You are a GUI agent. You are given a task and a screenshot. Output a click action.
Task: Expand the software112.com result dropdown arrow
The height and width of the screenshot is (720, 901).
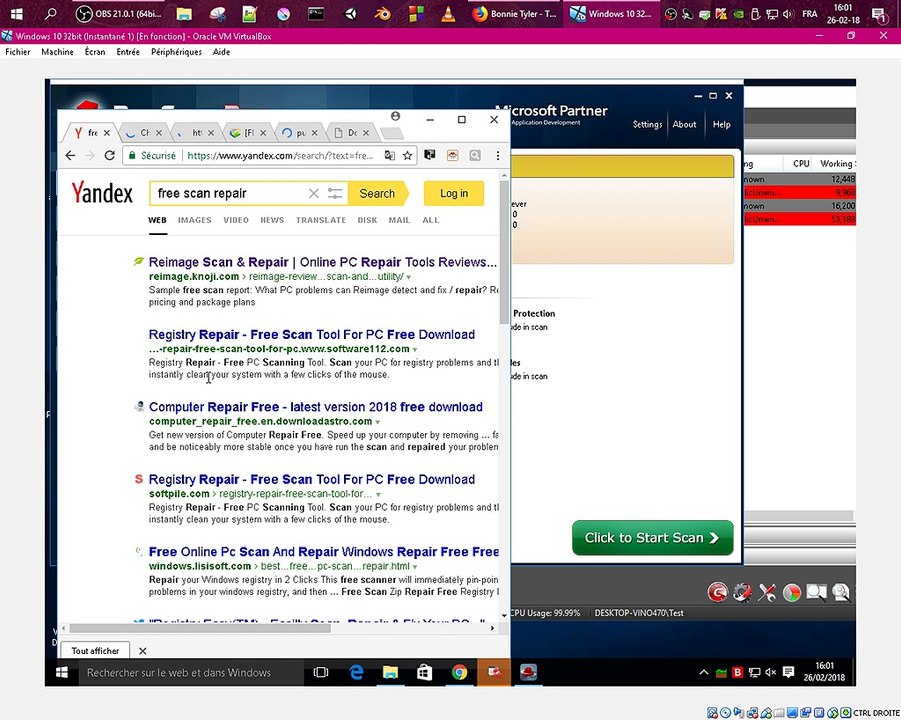[415, 349]
